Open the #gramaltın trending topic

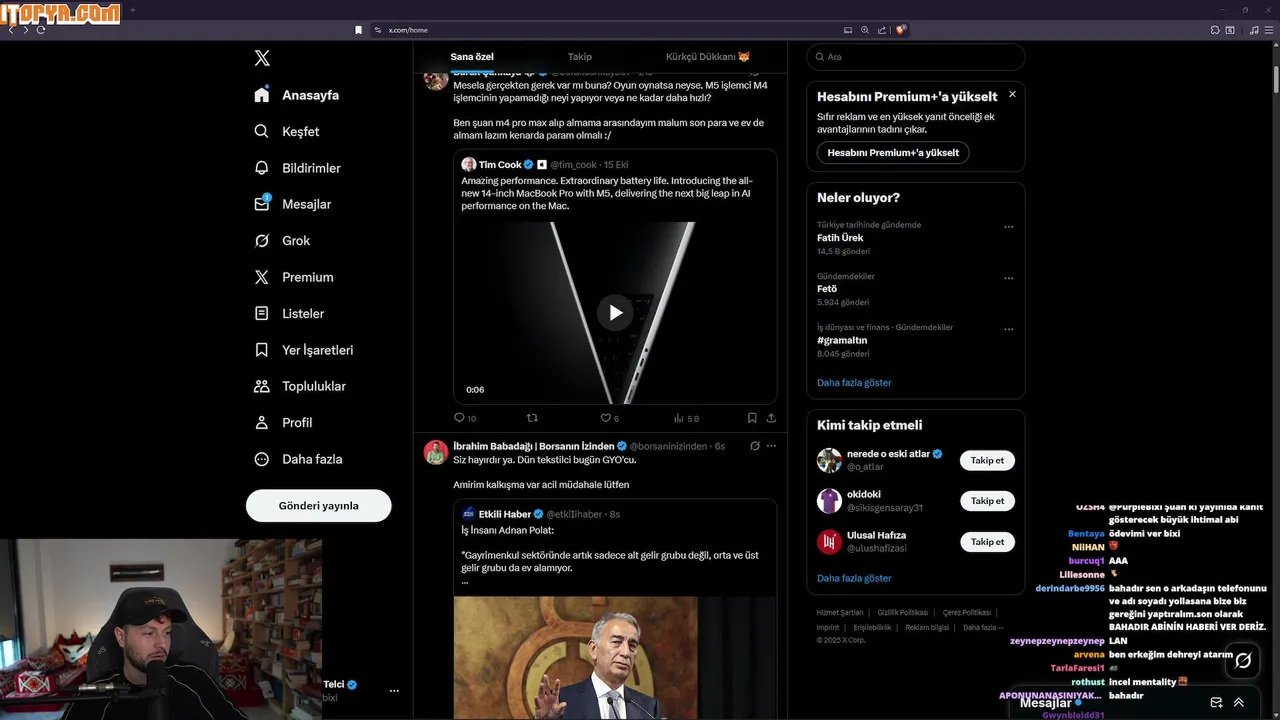click(842, 340)
